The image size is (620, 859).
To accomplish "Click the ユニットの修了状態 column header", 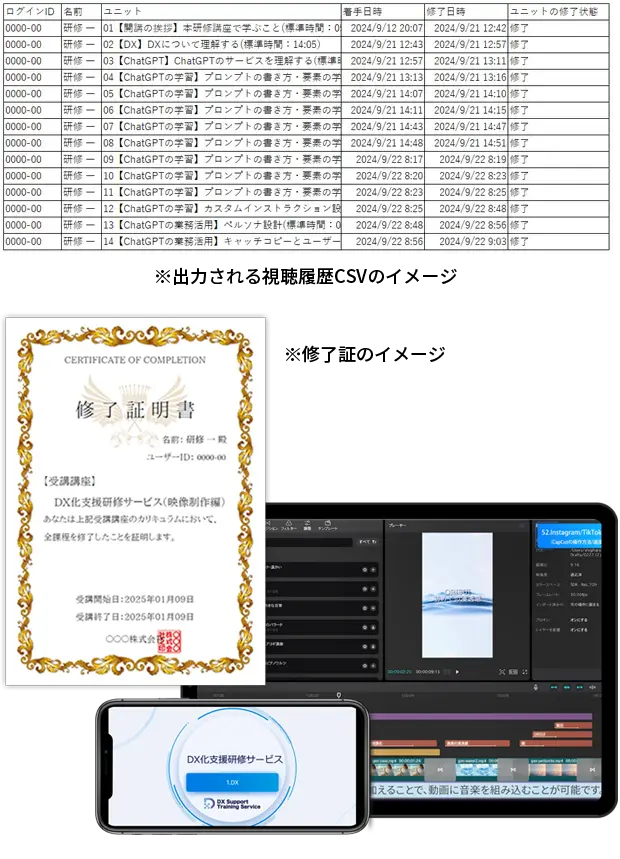I will click(554, 10).
